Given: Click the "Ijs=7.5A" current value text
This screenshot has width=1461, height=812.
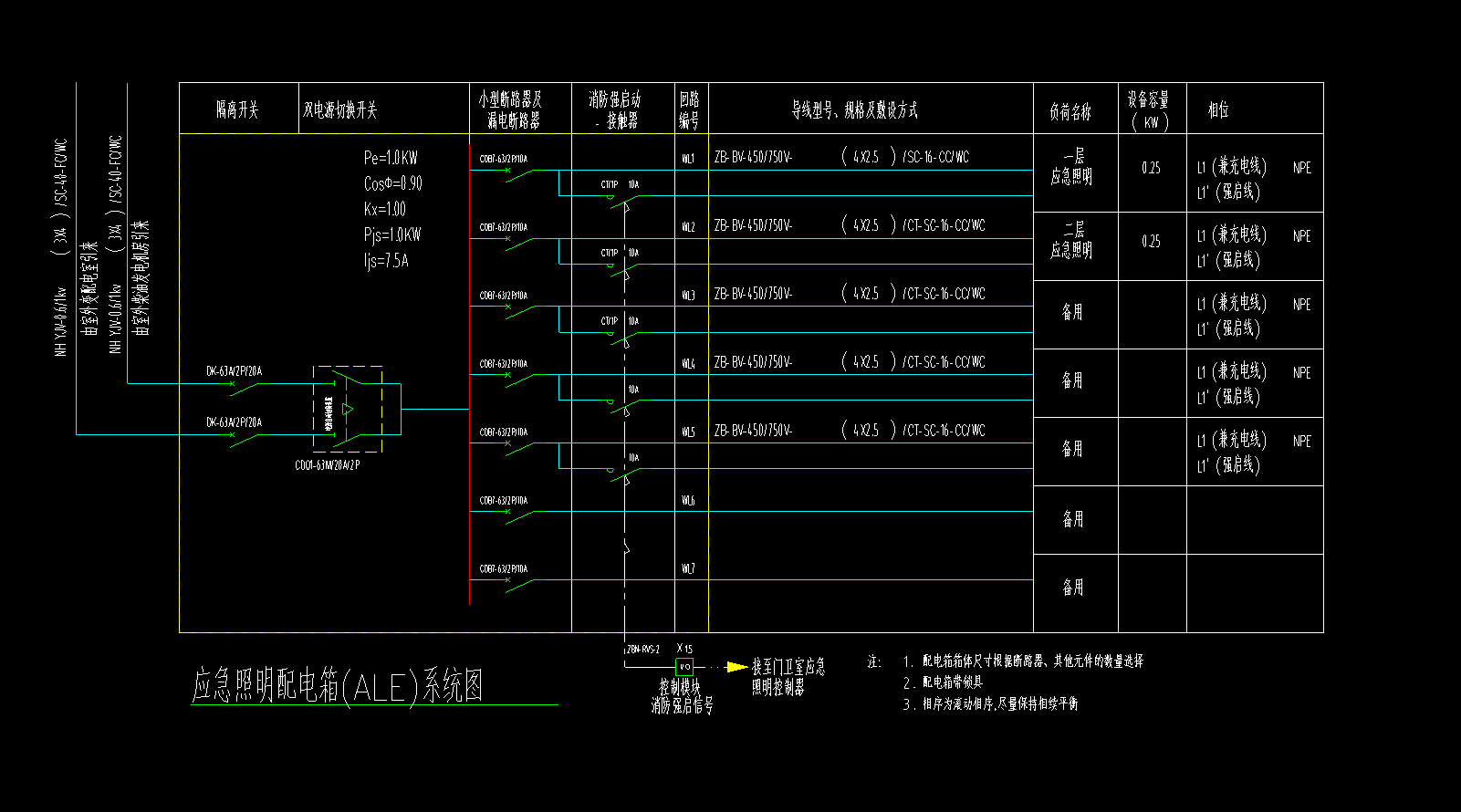Looking at the screenshot, I should point(386,261).
